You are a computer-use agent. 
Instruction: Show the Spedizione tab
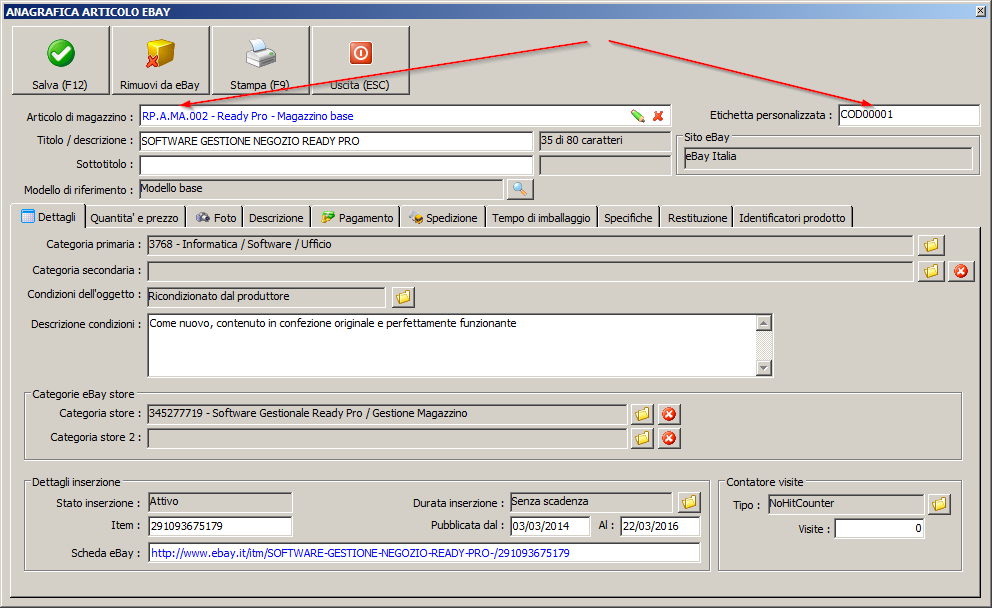(443, 218)
